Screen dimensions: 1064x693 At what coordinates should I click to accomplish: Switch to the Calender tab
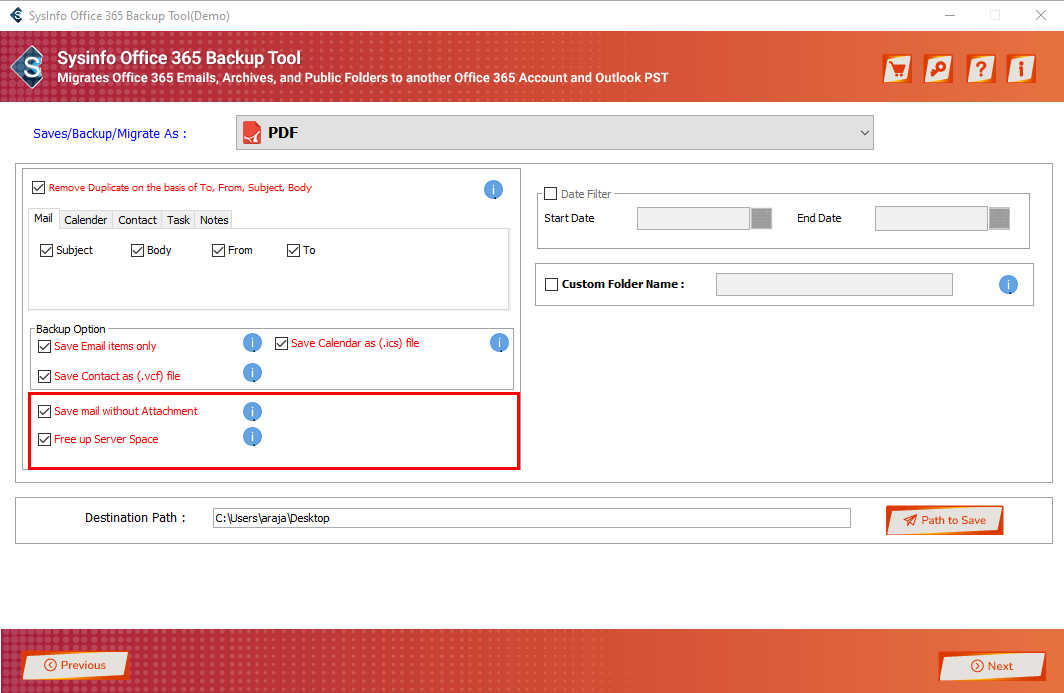pos(86,220)
